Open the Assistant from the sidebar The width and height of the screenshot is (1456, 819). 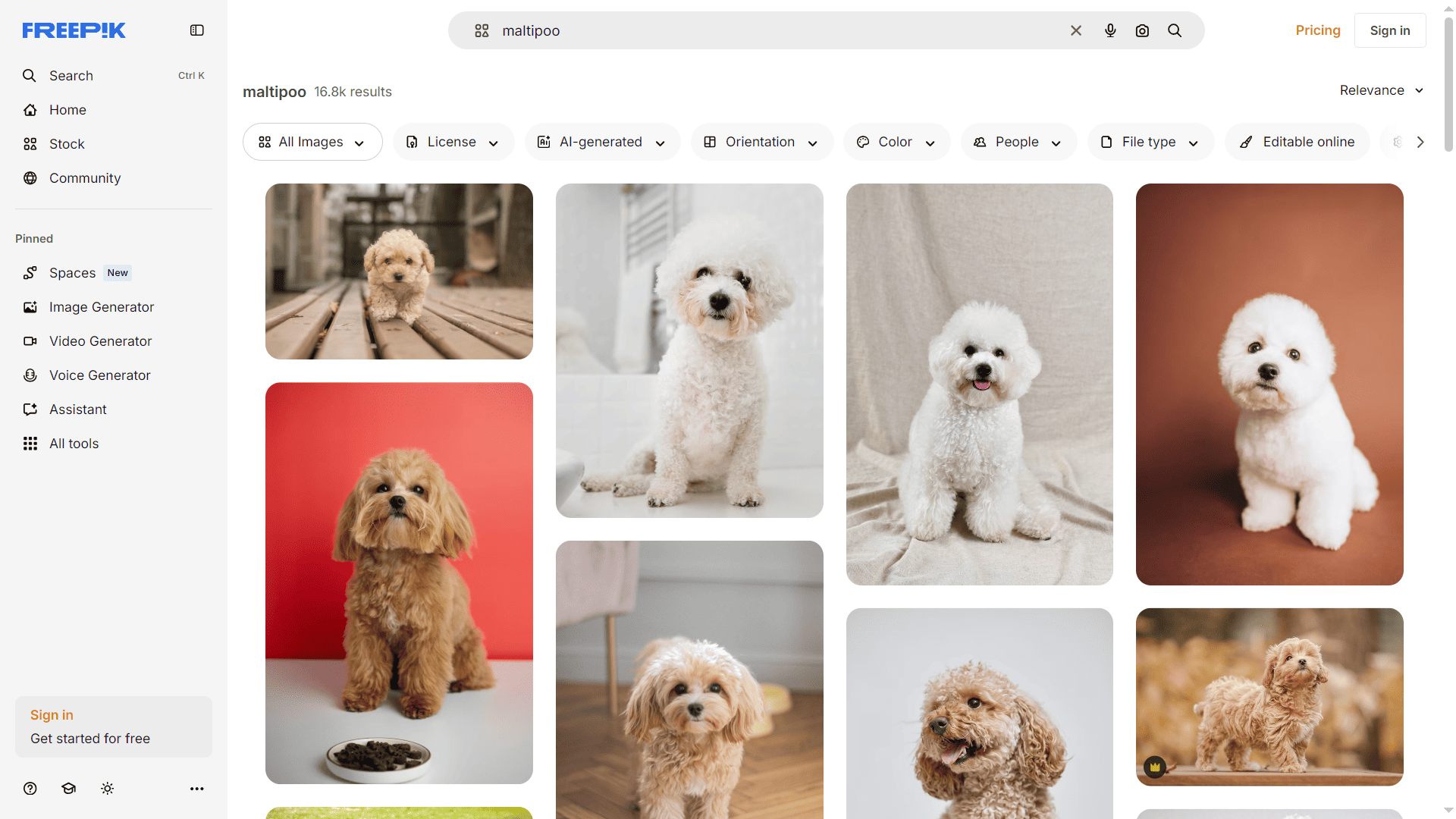click(x=77, y=409)
